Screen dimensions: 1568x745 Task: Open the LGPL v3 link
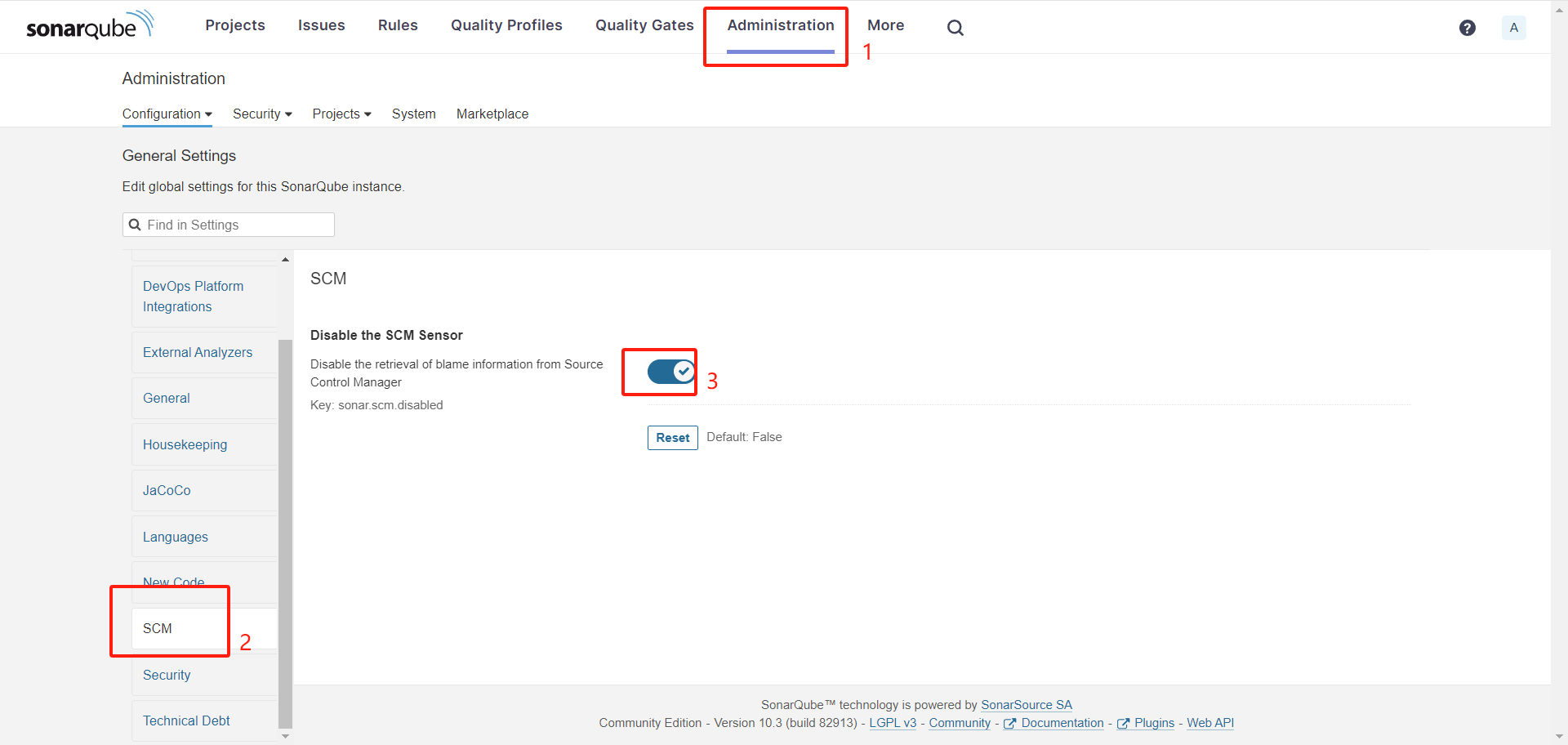pos(893,723)
